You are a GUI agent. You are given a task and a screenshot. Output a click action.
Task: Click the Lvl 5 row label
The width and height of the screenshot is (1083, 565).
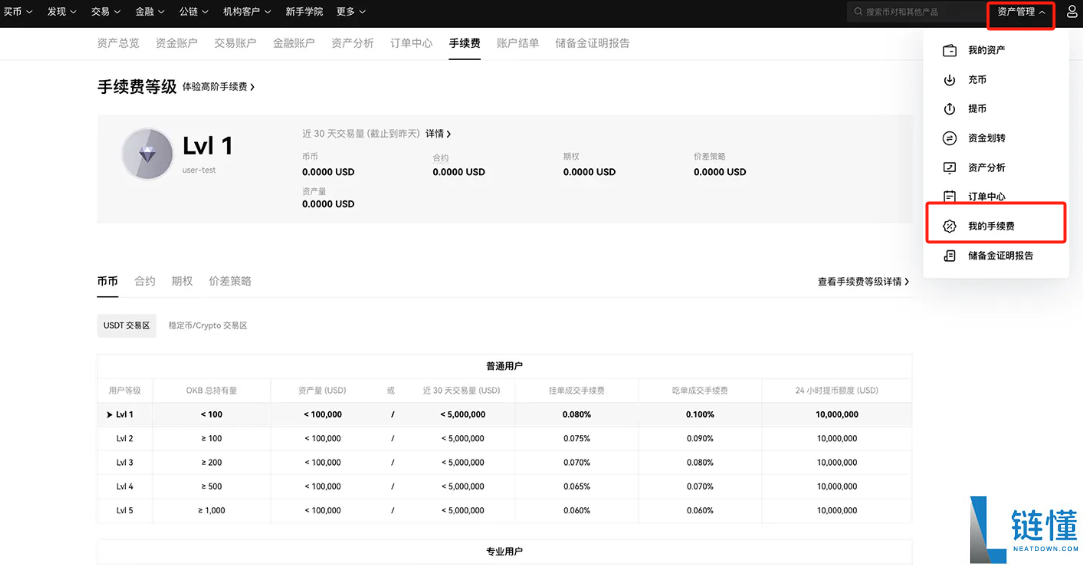point(124,510)
